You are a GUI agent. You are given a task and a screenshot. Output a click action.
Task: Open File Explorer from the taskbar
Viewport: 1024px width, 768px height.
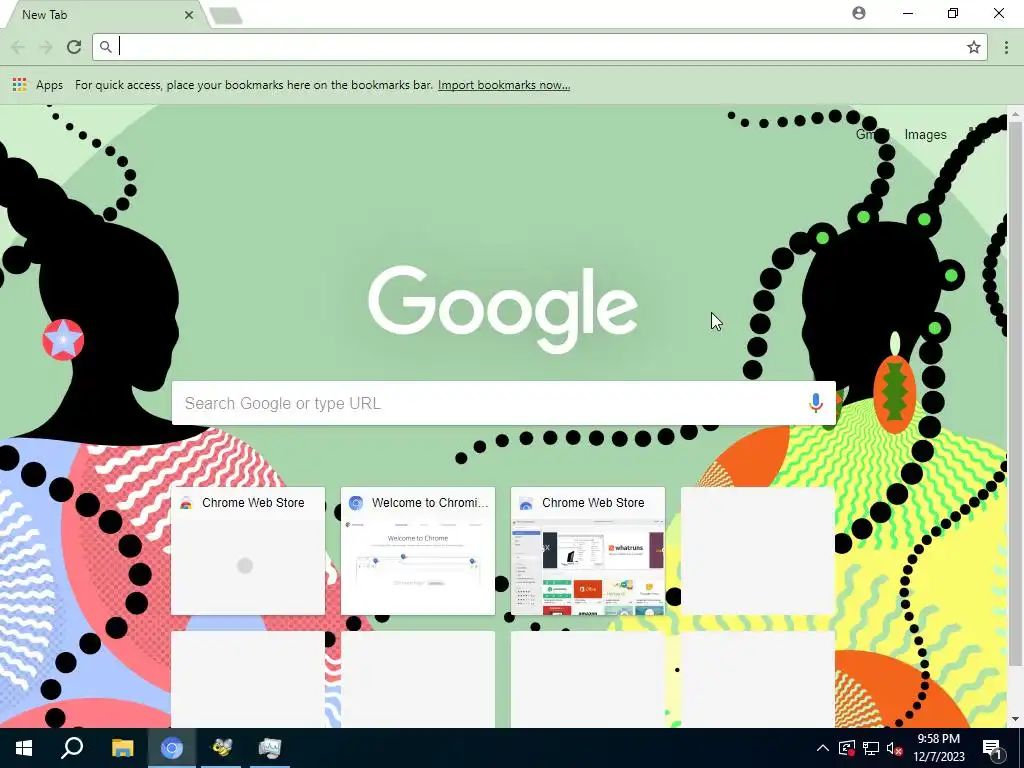[x=122, y=748]
